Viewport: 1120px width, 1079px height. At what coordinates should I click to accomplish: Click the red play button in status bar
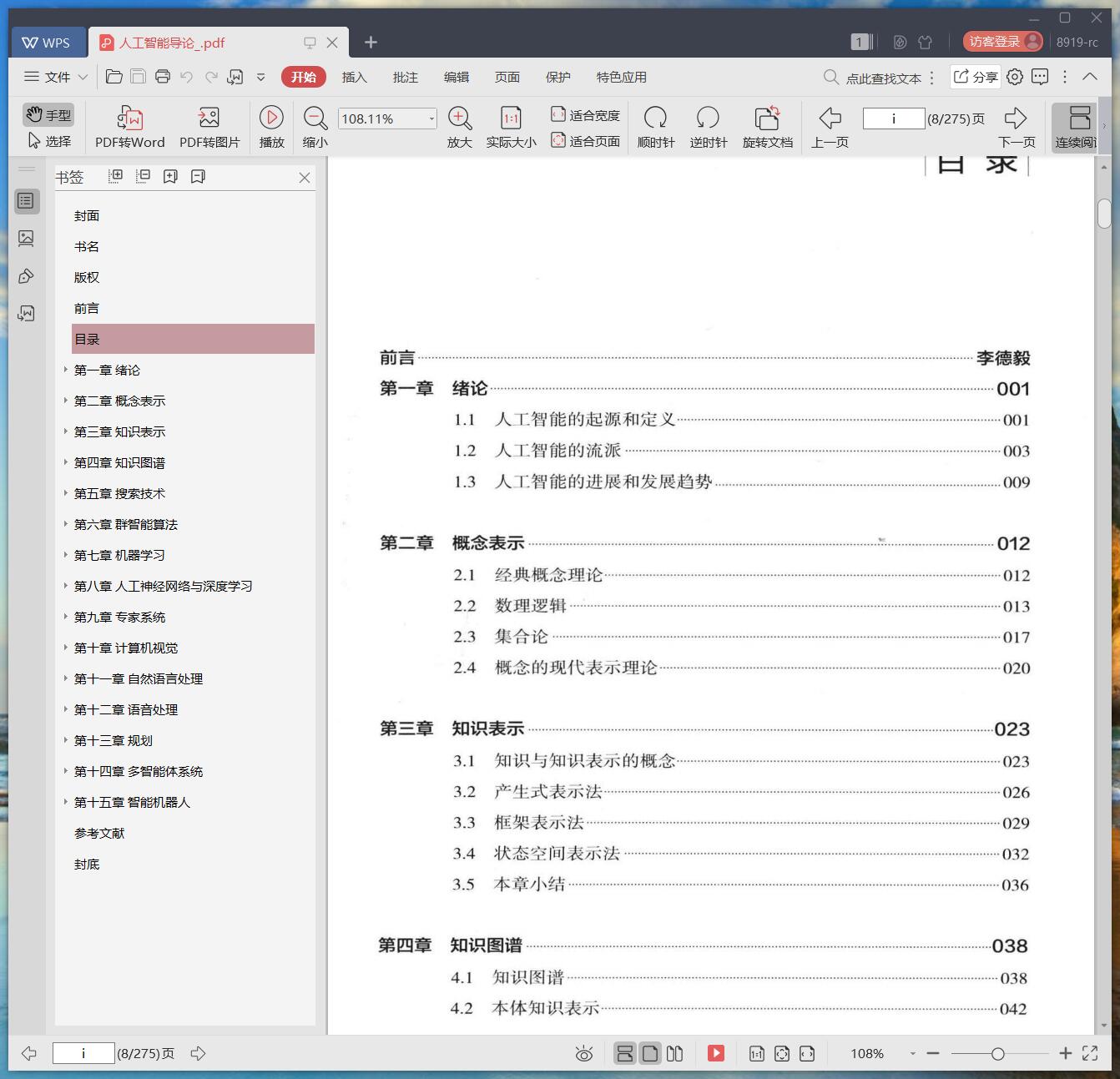point(716,1053)
